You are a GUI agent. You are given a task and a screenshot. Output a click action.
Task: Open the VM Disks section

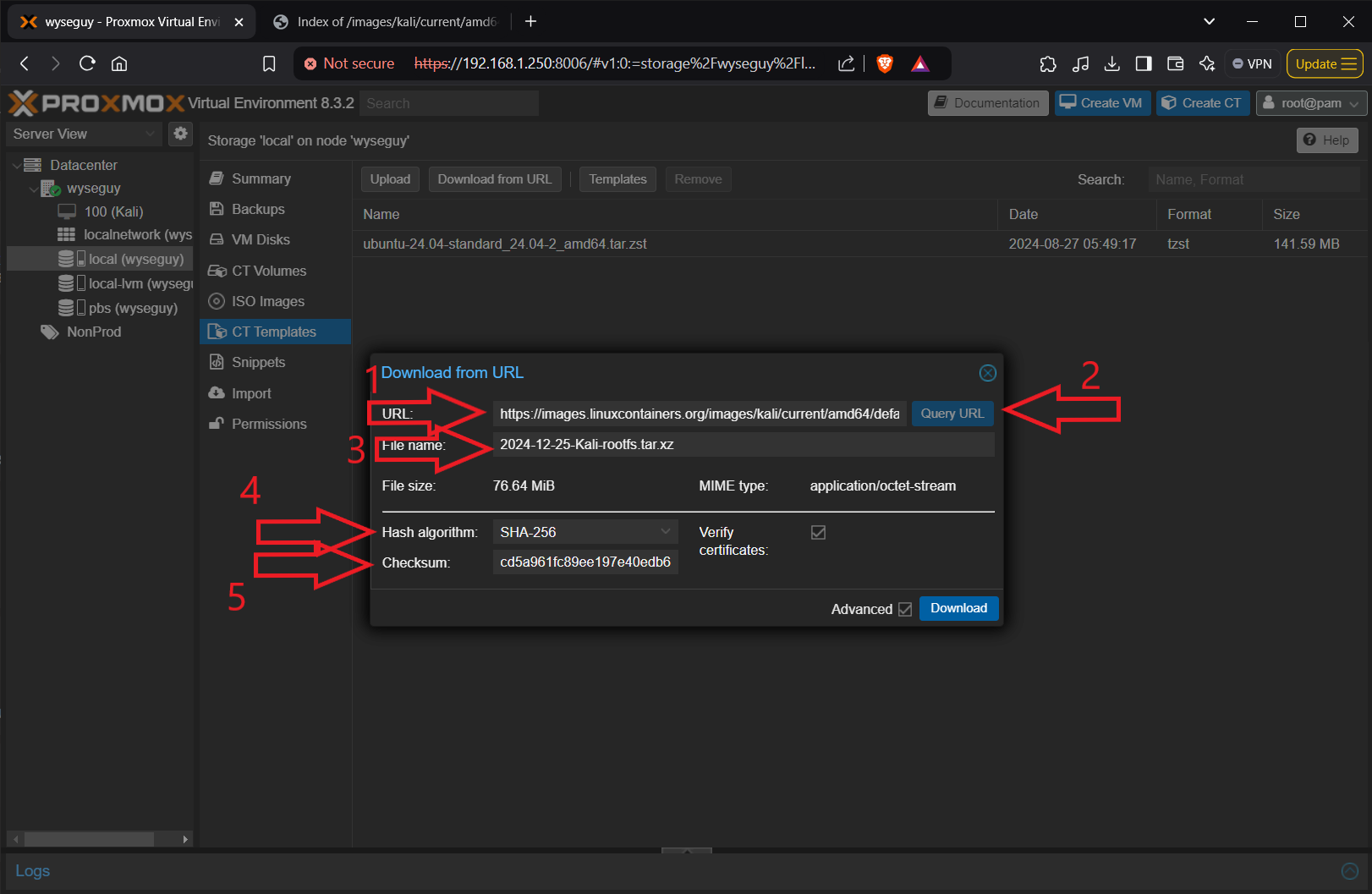pyautogui.click(x=275, y=239)
